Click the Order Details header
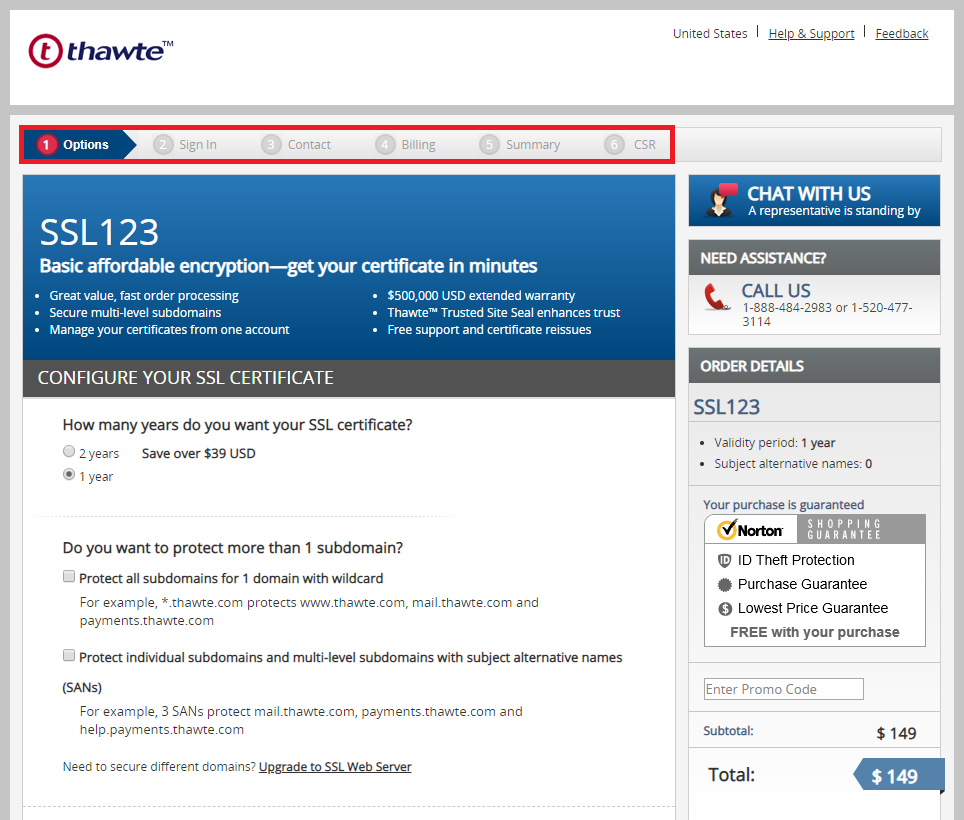 pyautogui.click(x=814, y=366)
